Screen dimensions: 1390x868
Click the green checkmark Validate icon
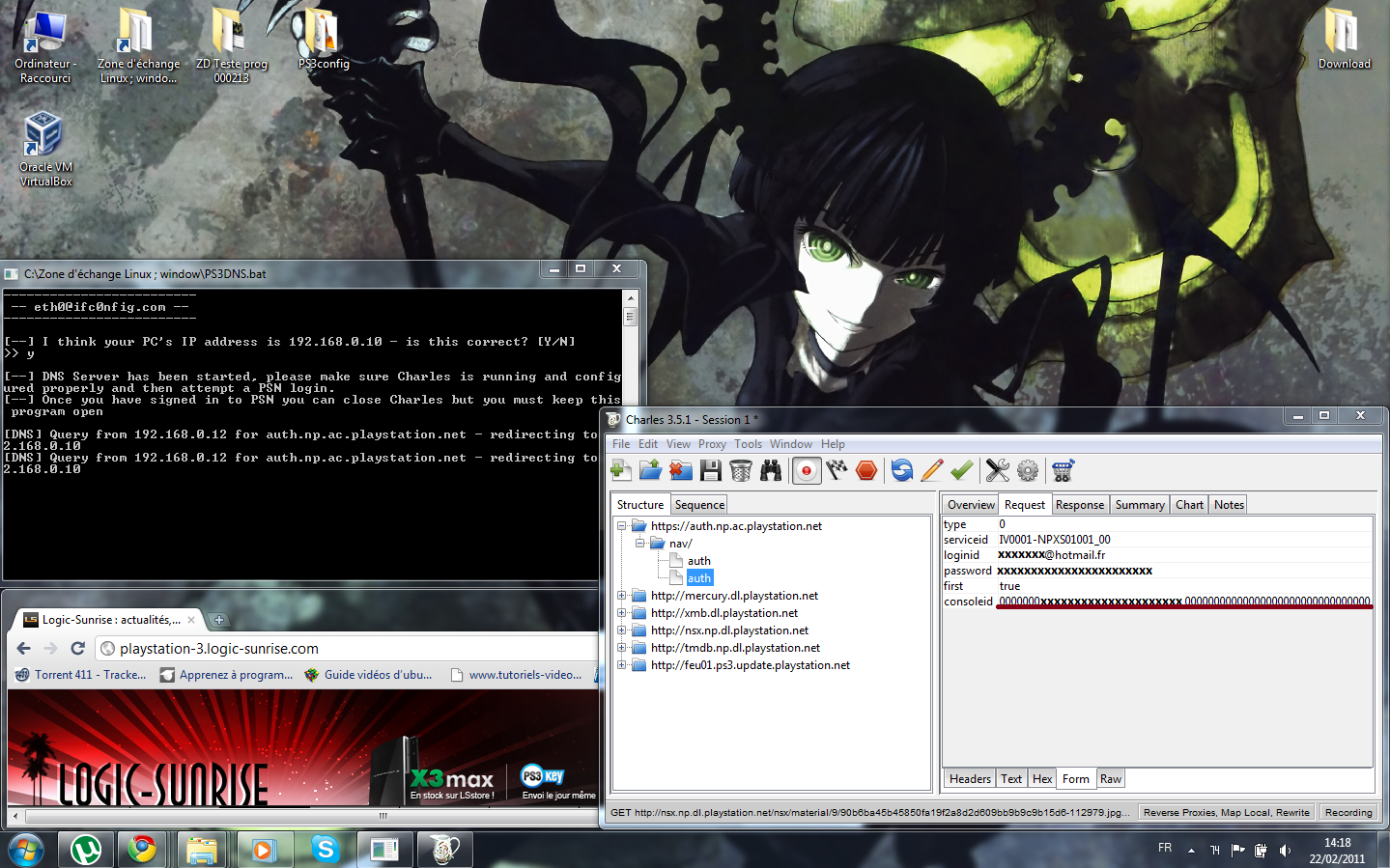point(962,470)
